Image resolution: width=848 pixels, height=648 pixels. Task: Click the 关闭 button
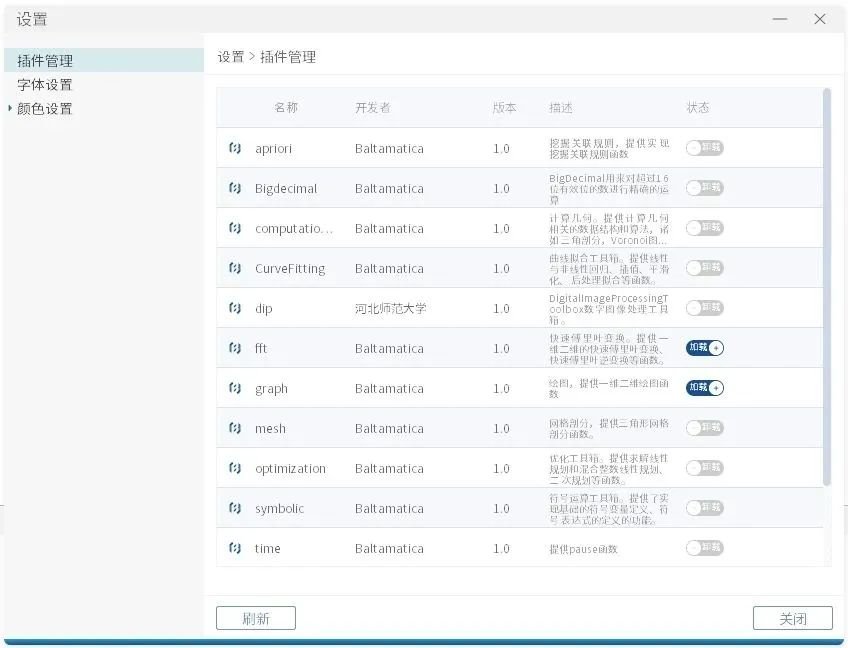(792, 618)
